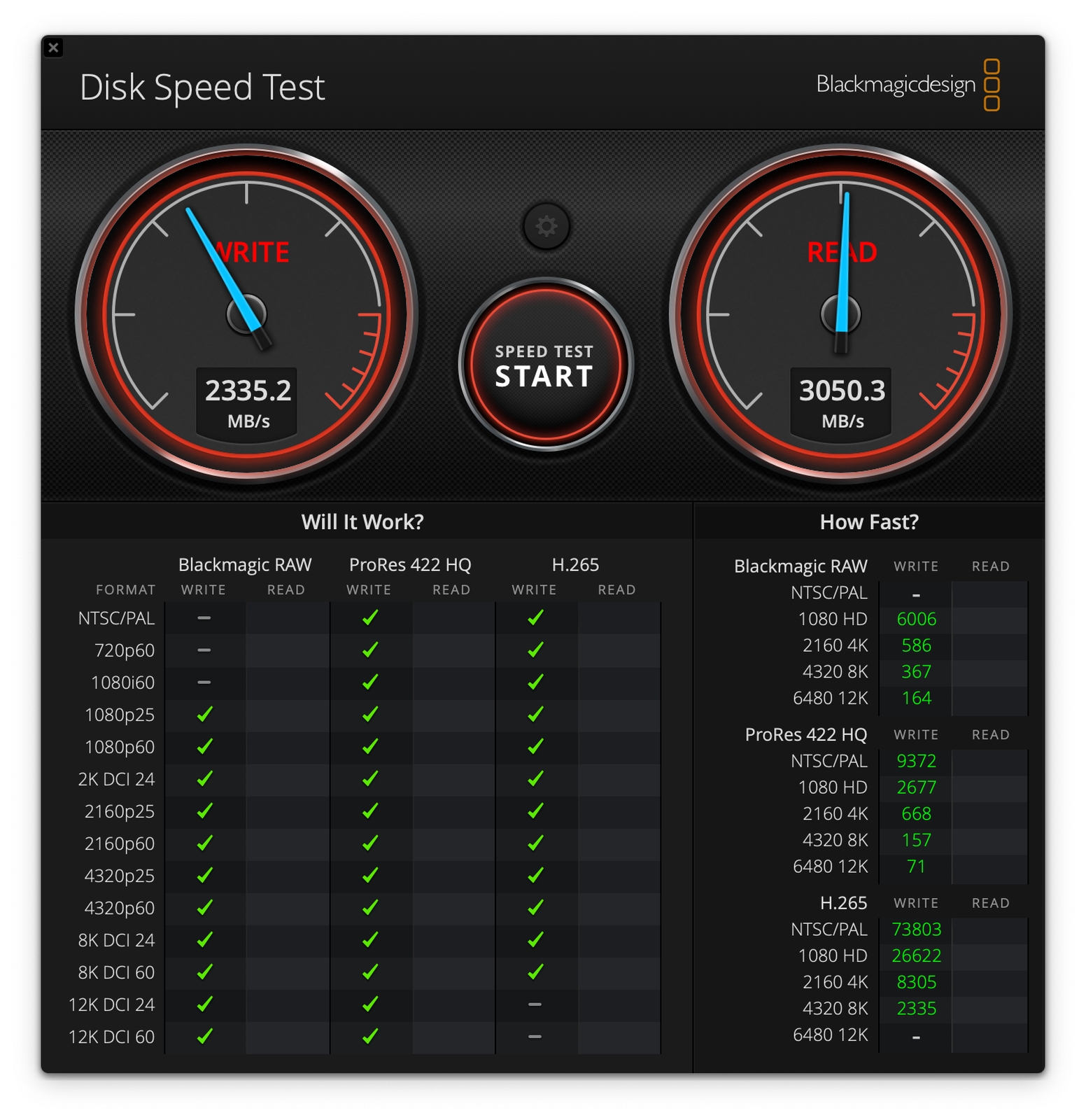Click the 12K DCI 24 format label

pos(111,1004)
